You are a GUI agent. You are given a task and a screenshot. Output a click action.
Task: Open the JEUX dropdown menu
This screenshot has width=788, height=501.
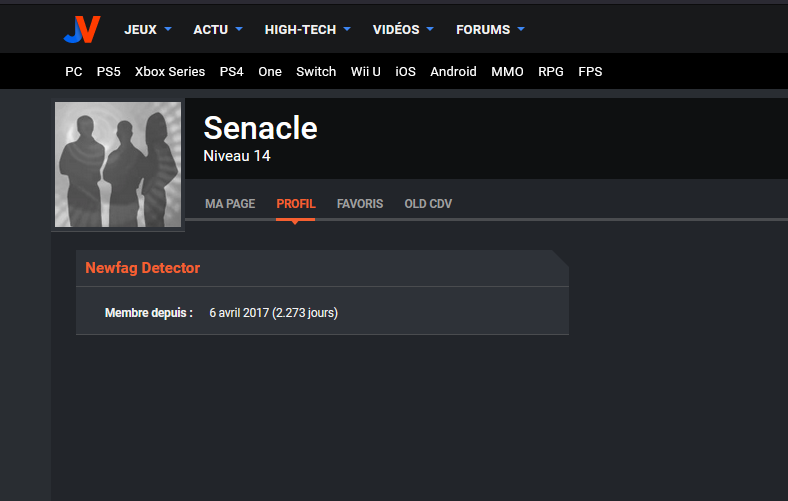148,30
